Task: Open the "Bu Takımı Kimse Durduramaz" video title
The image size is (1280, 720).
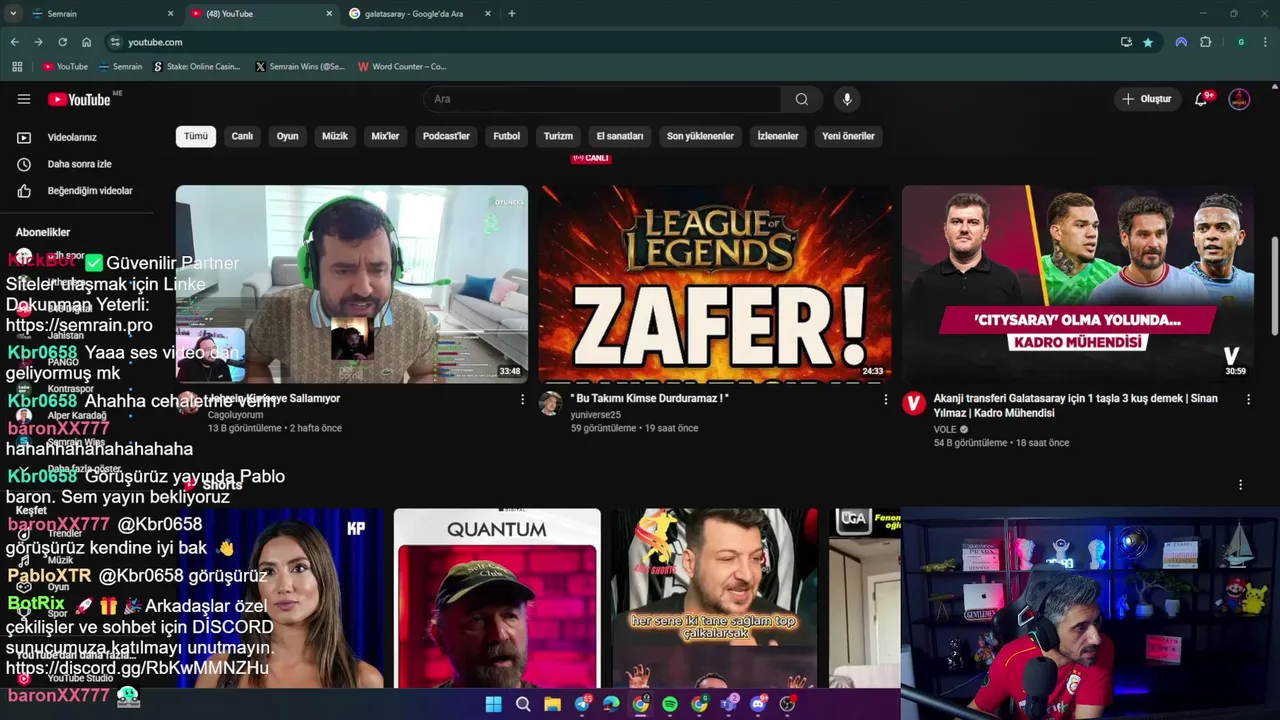Action: [649, 398]
